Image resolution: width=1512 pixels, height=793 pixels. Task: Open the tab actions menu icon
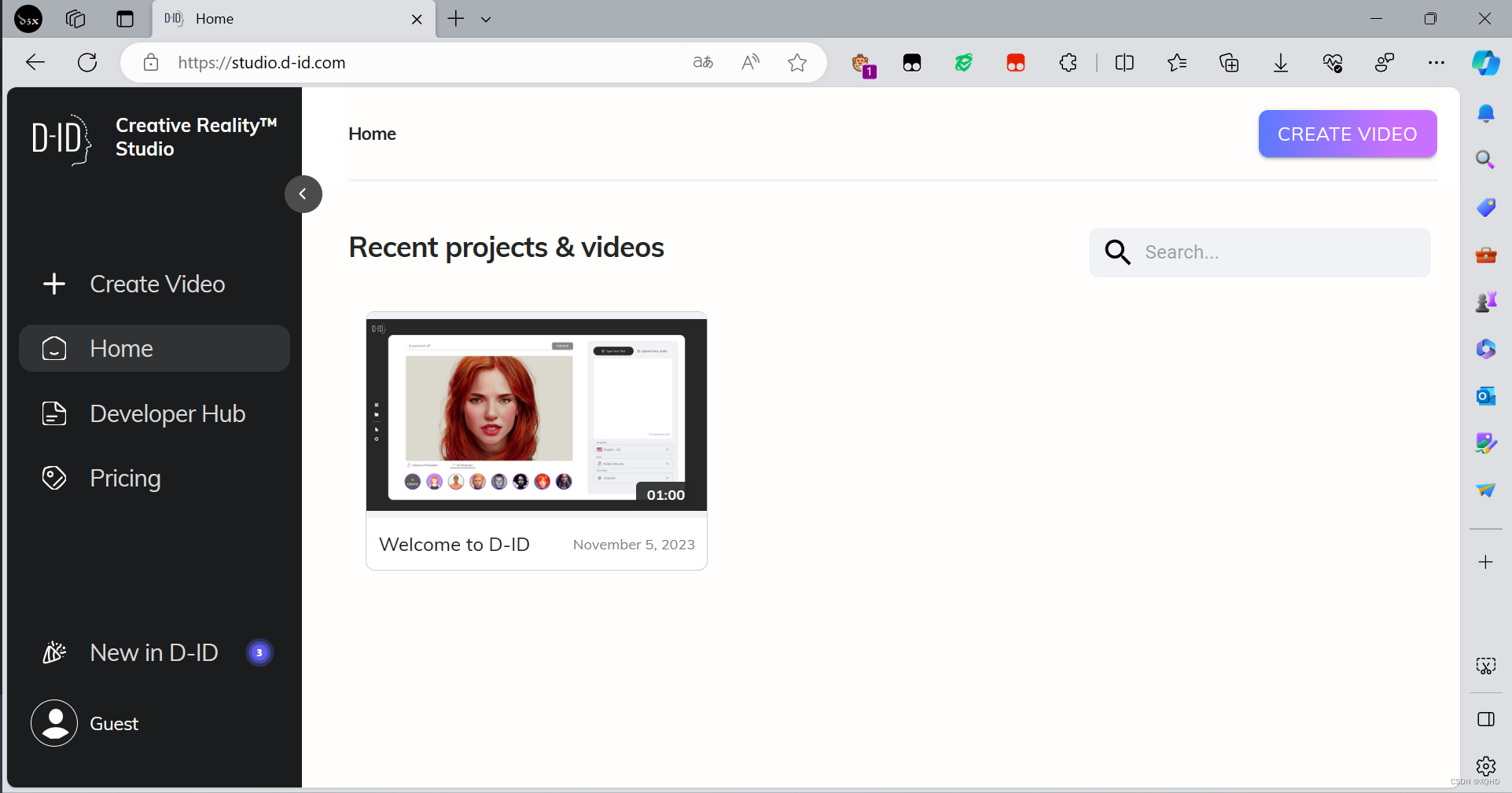click(125, 19)
